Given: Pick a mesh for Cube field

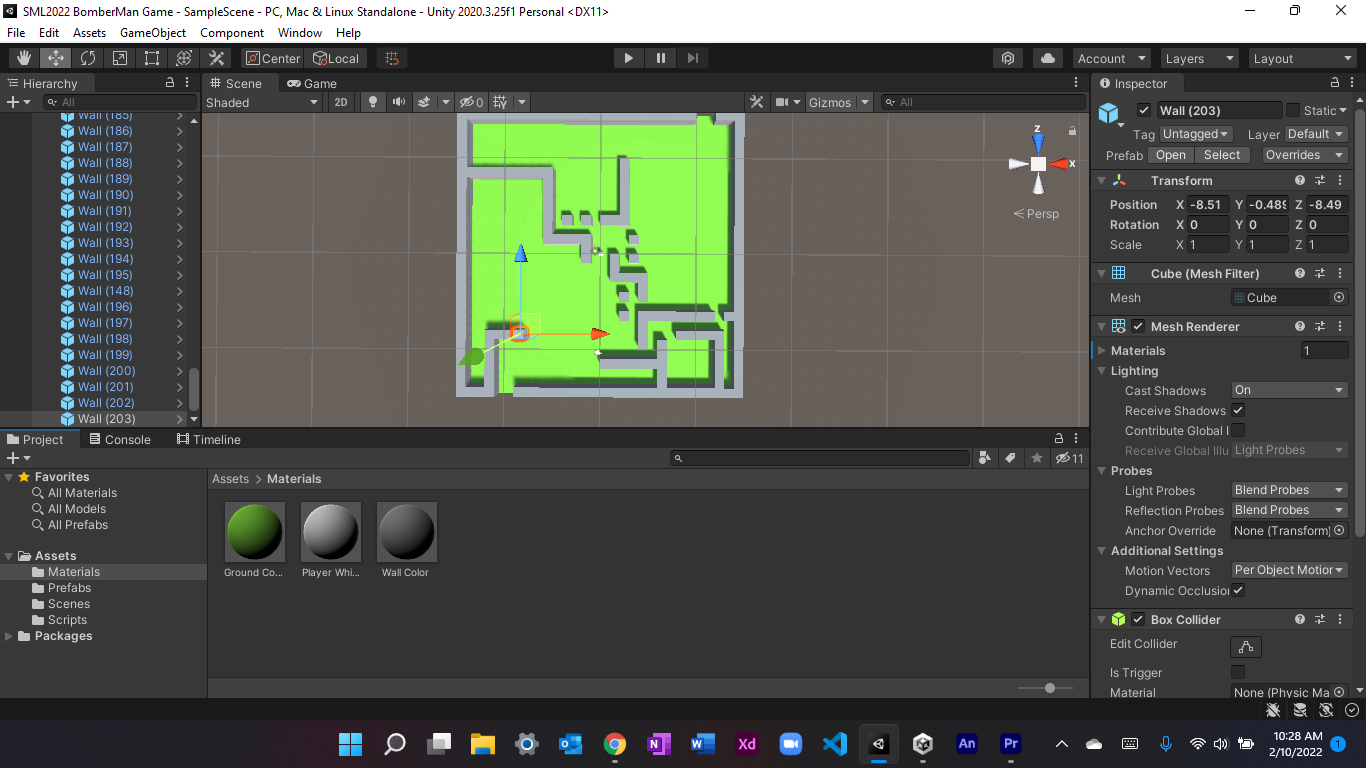Looking at the screenshot, I should 1339,297.
